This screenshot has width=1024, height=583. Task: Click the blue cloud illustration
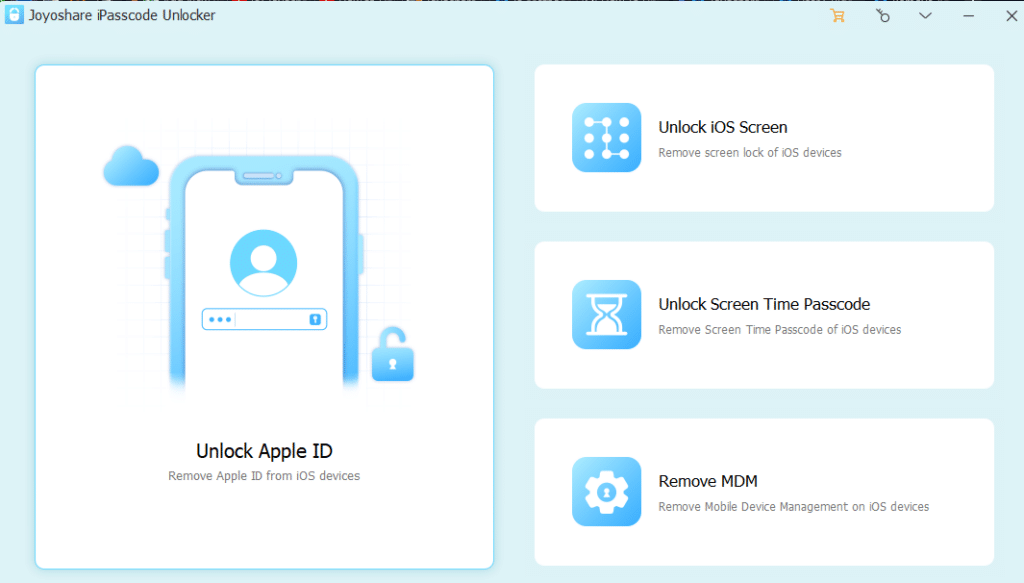(x=131, y=168)
